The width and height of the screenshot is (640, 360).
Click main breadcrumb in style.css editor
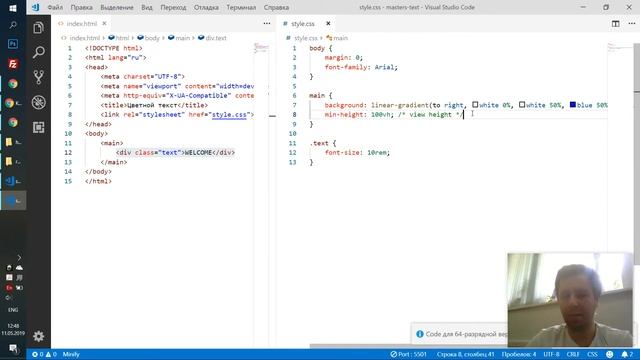coord(337,38)
